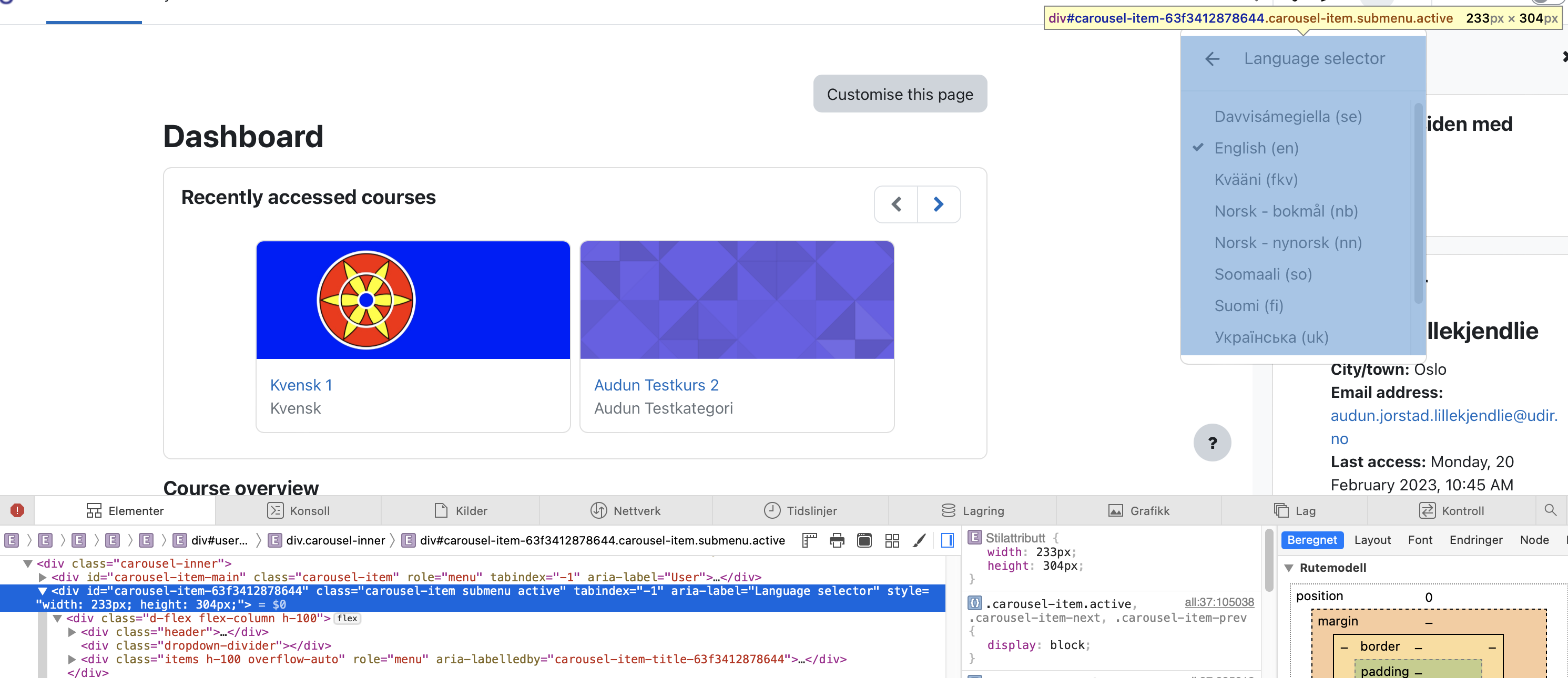The image size is (1568, 678).
Task: Collapse the d-flex flex-column div node
Action: pyautogui.click(x=57, y=619)
